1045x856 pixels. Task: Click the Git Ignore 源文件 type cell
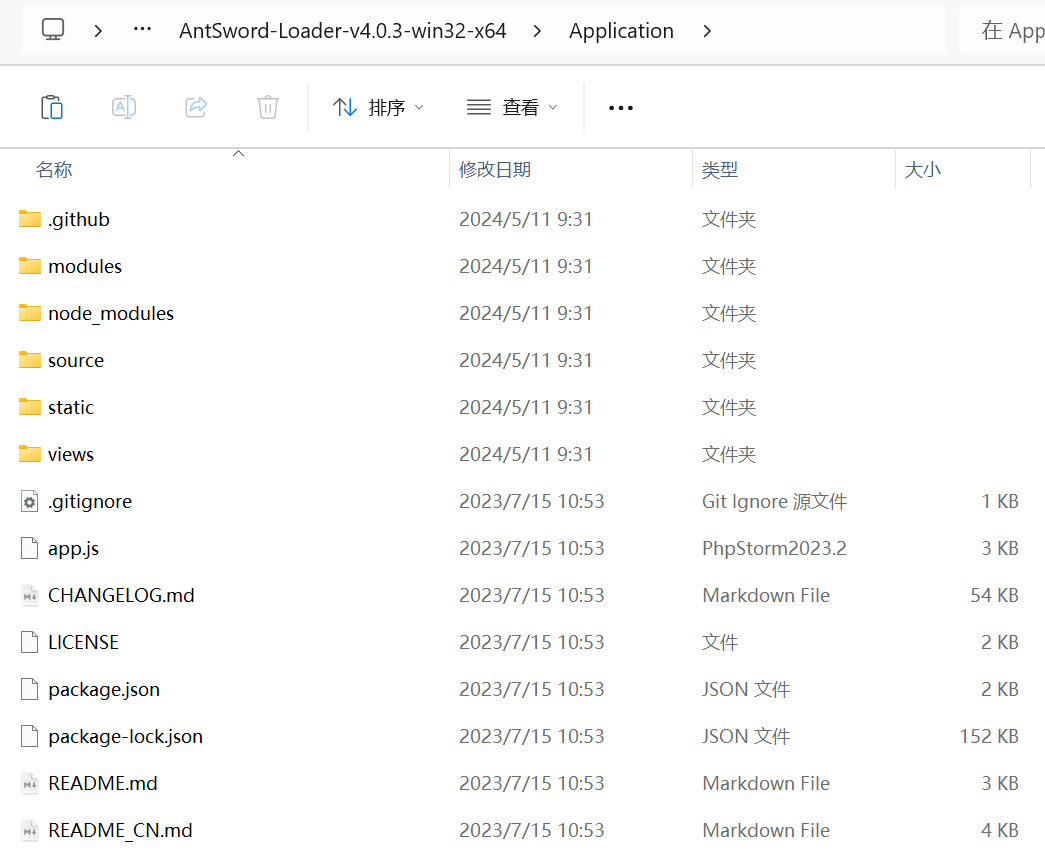(774, 501)
